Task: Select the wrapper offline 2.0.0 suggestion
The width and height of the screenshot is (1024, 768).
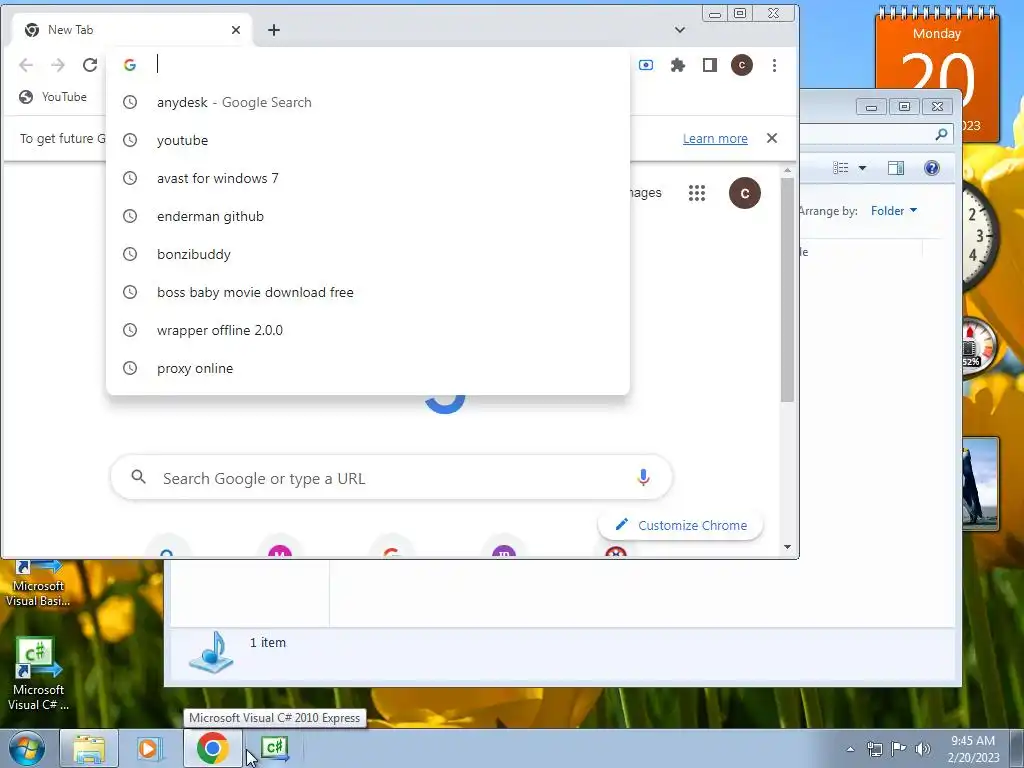Action: click(x=368, y=330)
